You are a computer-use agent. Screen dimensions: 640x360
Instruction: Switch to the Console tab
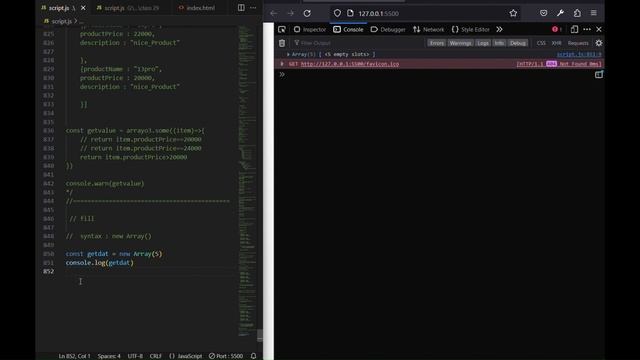click(x=348, y=29)
